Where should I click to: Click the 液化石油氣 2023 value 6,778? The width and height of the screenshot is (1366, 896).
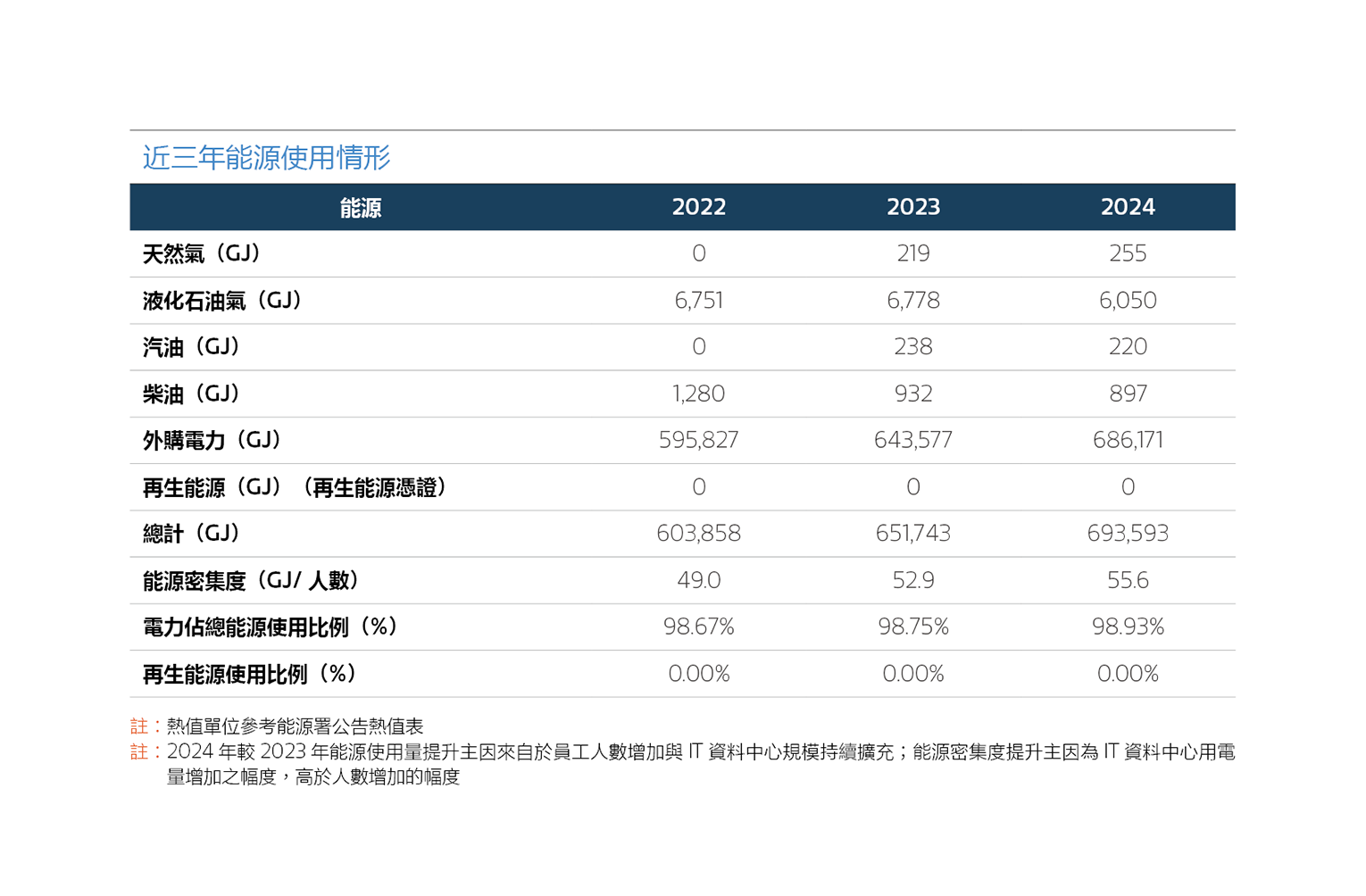(x=912, y=301)
